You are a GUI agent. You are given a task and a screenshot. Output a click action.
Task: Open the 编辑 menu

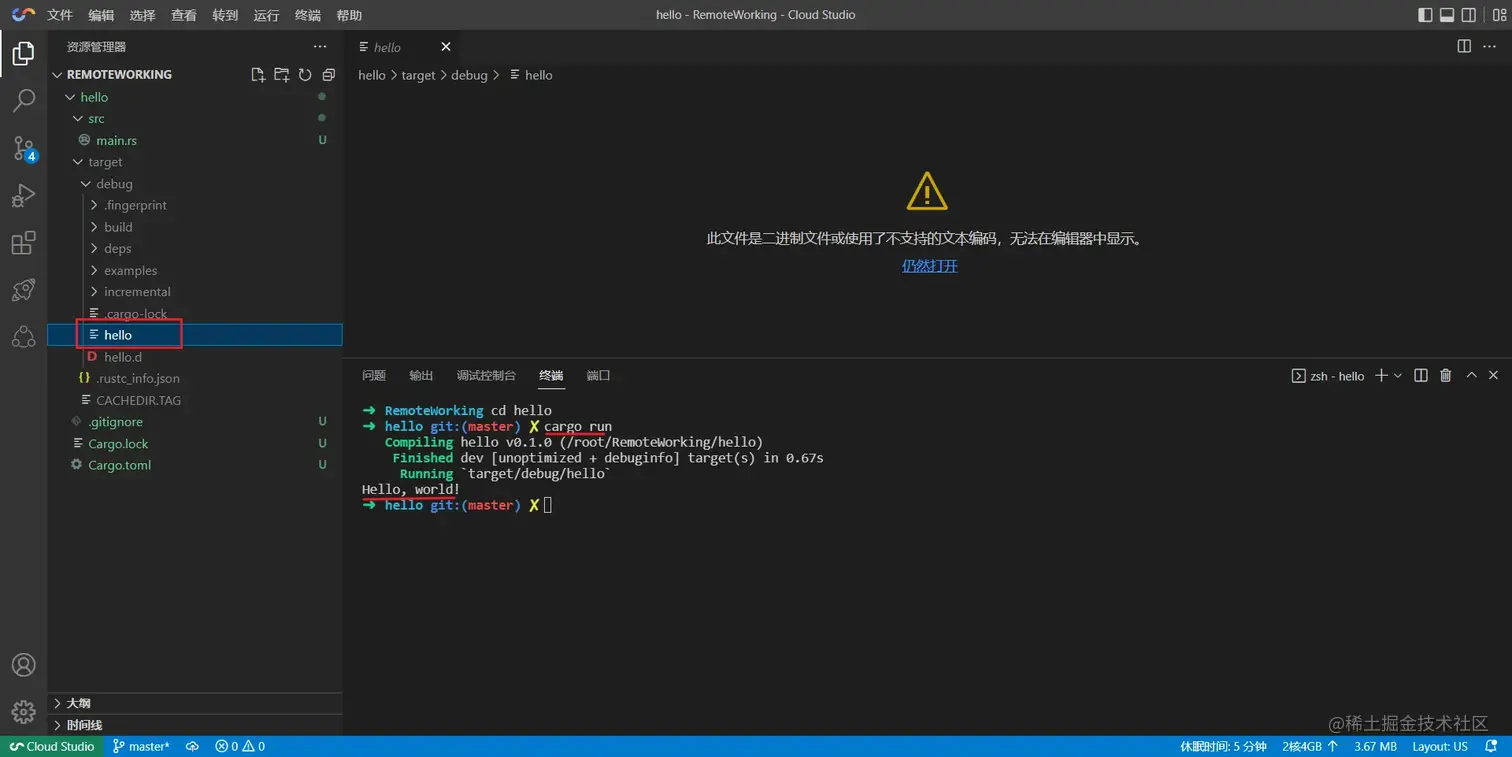(101, 15)
